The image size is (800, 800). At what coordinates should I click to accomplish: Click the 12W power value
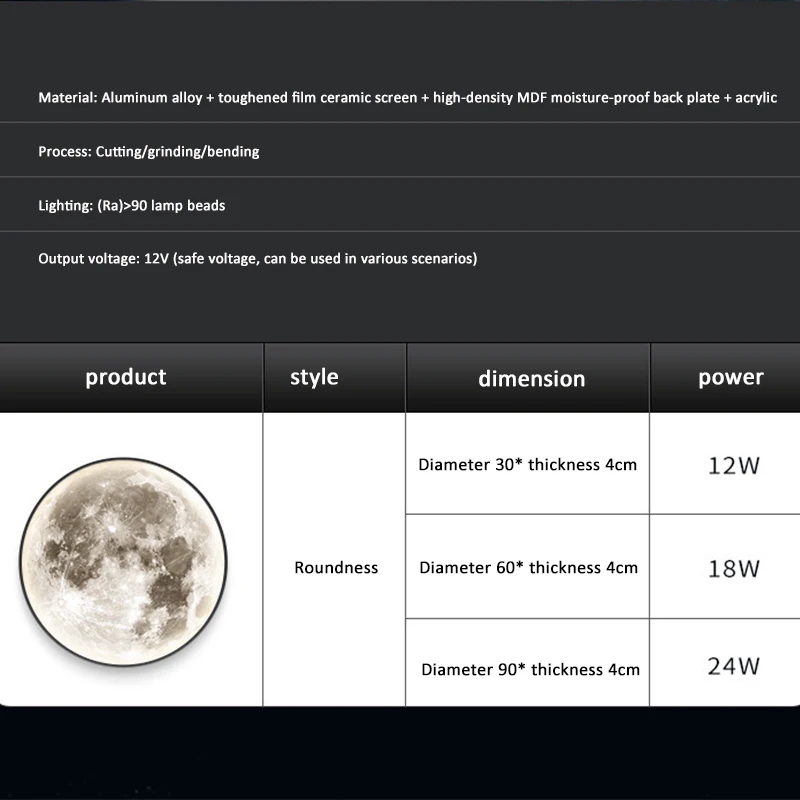click(x=734, y=465)
